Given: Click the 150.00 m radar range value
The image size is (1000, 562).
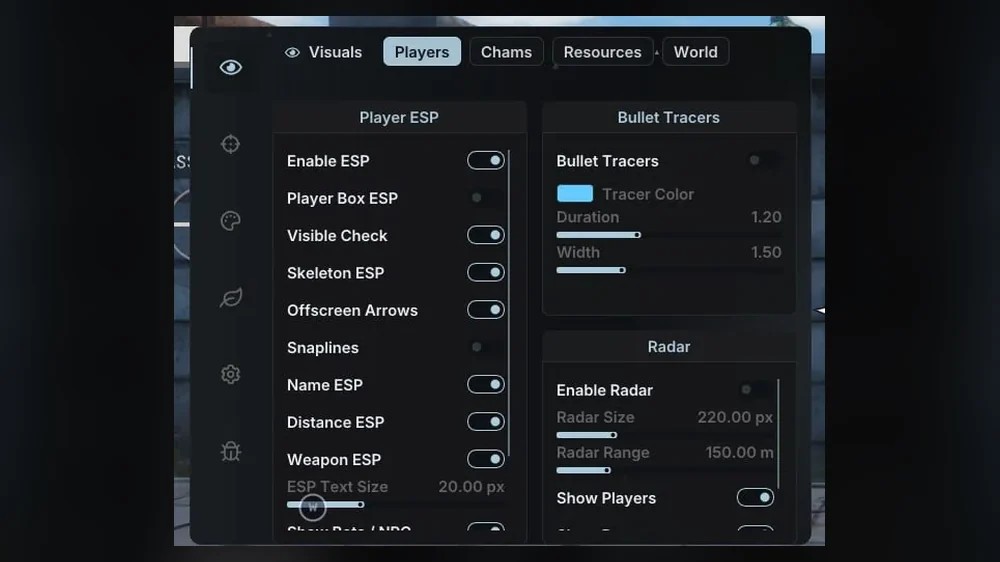Looking at the screenshot, I should click(739, 452).
